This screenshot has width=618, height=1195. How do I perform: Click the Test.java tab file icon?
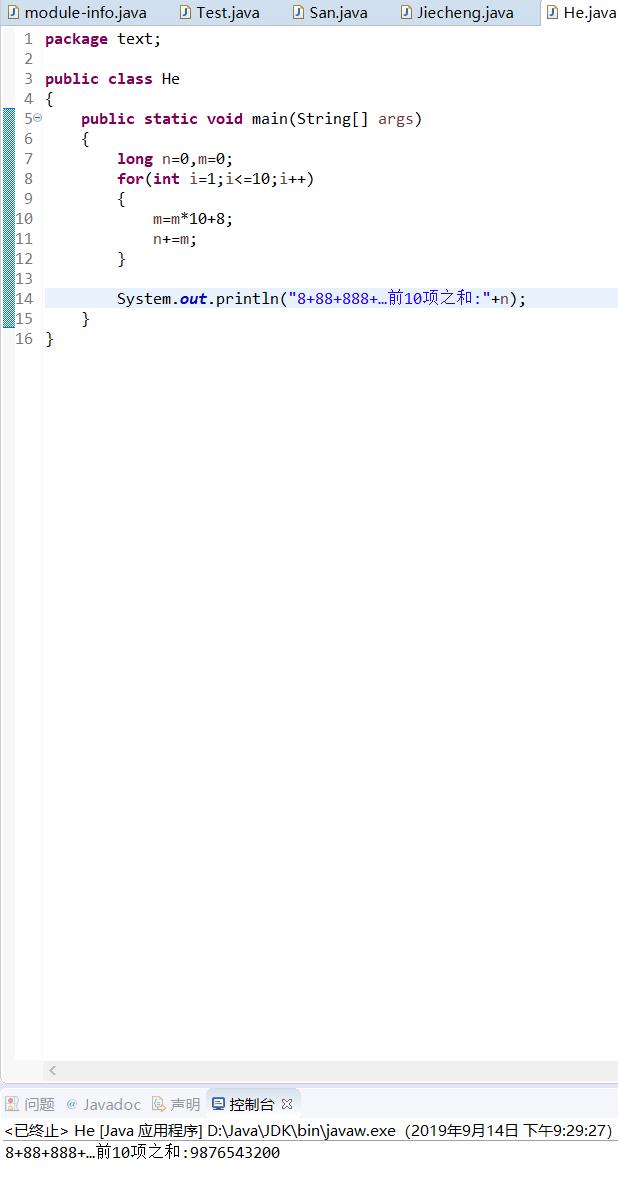(x=184, y=13)
